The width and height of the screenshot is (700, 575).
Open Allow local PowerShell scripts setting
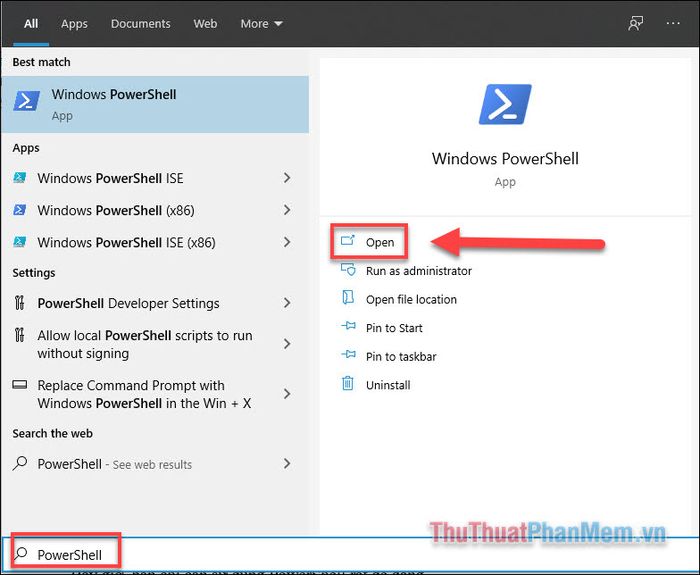coord(155,344)
